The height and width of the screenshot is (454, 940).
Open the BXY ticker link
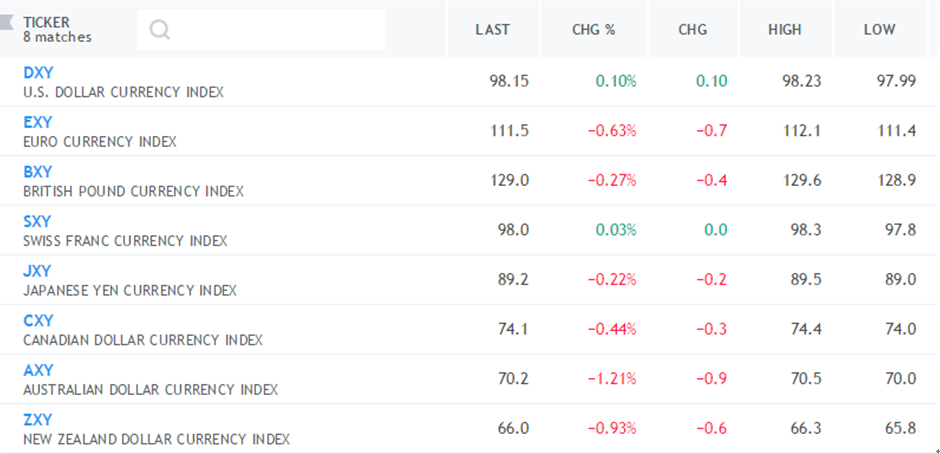[x=38, y=172]
